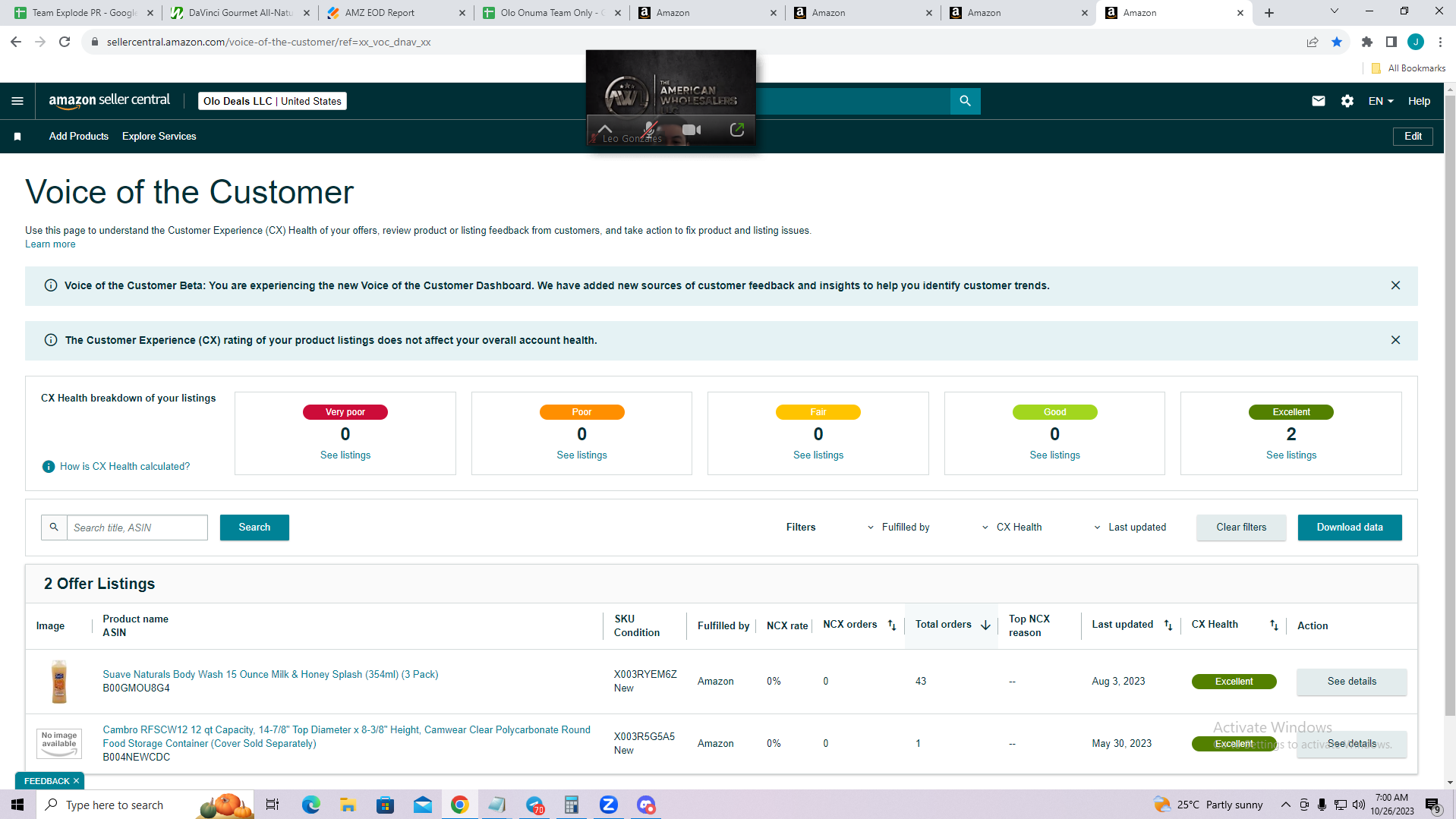Open the messages envelope icon

1319,101
